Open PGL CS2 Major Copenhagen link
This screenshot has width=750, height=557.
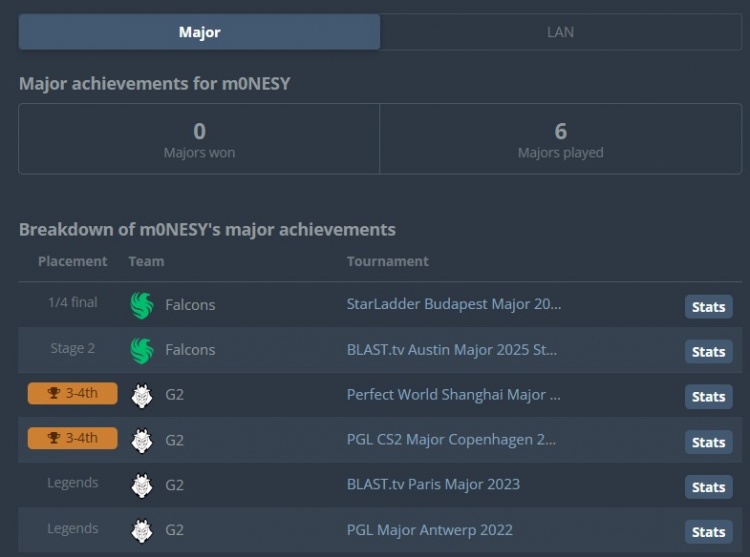coord(451,439)
